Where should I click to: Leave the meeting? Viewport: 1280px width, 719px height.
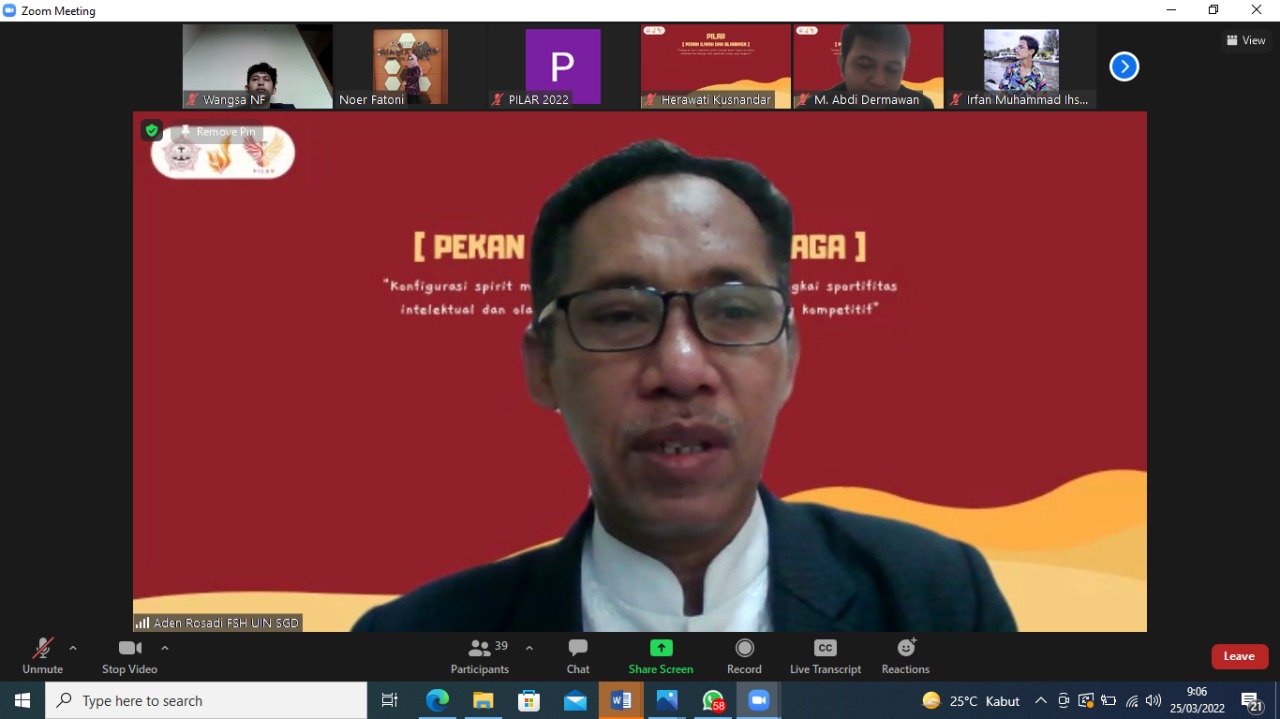(1239, 656)
